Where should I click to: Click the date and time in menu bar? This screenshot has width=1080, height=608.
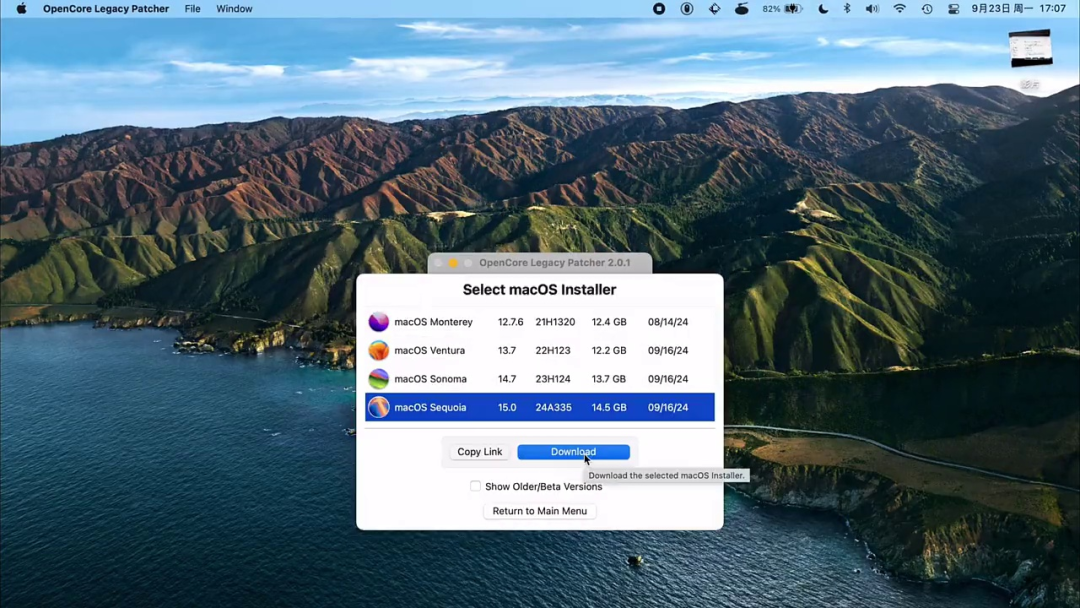tap(1019, 9)
